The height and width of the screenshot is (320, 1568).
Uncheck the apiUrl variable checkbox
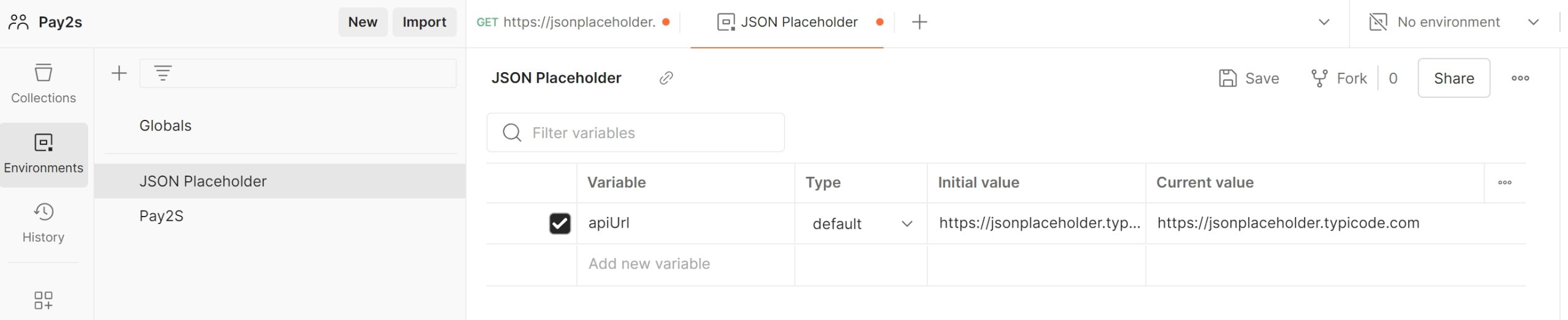point(560,223)
